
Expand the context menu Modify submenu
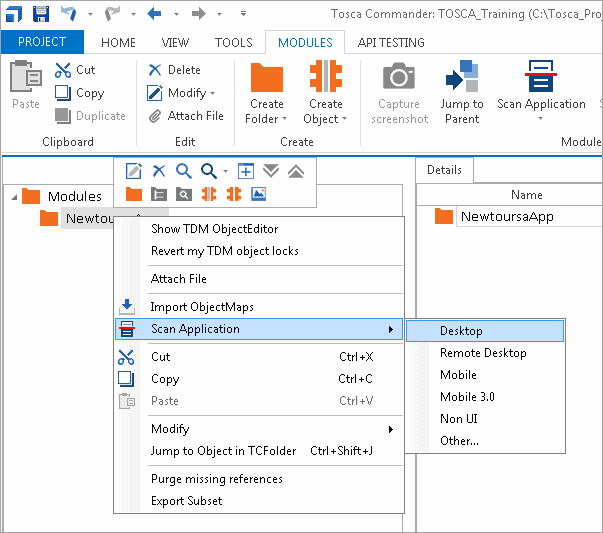[x=391, y=429]
